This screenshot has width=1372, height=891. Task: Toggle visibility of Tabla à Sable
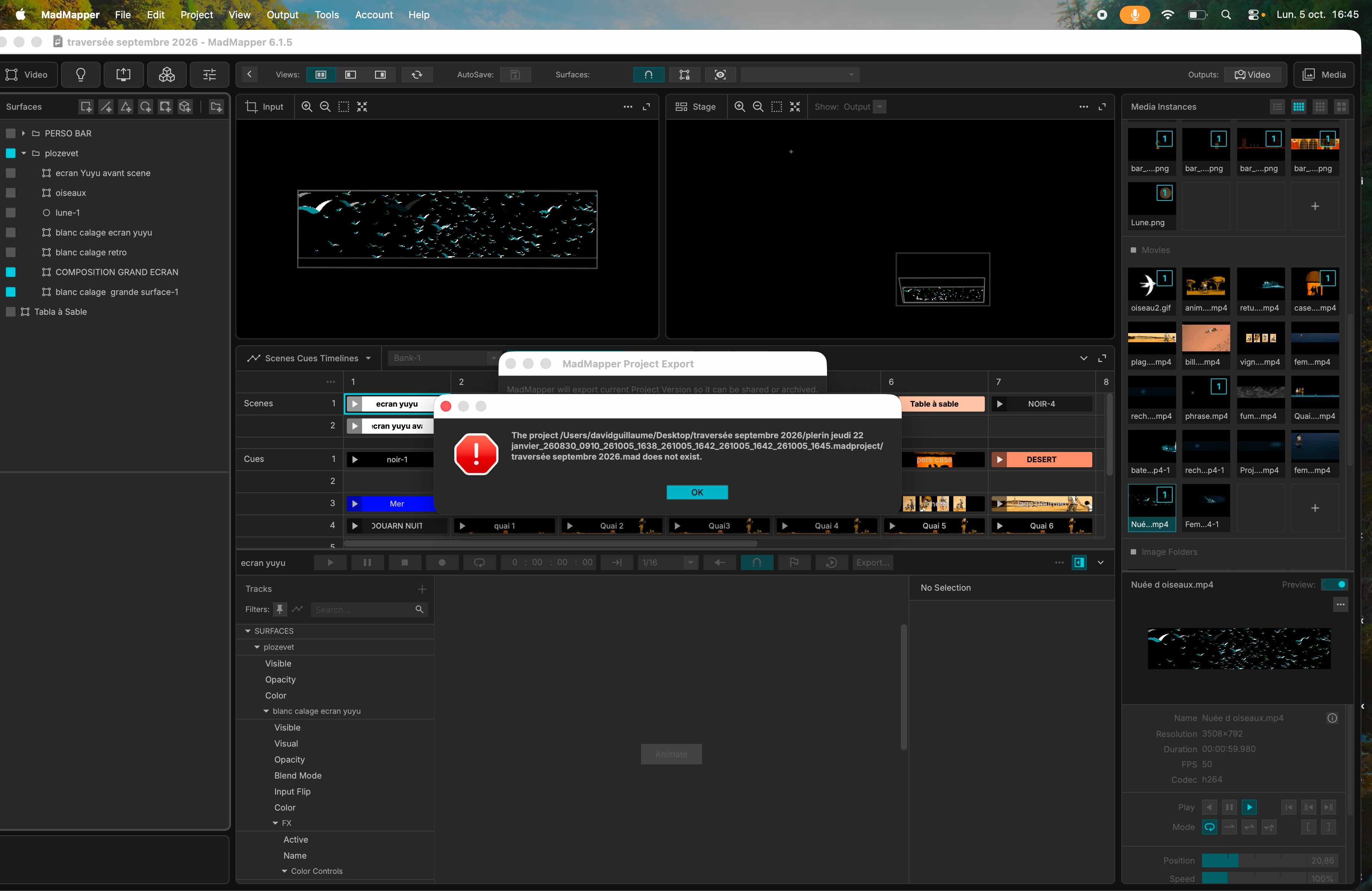[x=10, y=312]
